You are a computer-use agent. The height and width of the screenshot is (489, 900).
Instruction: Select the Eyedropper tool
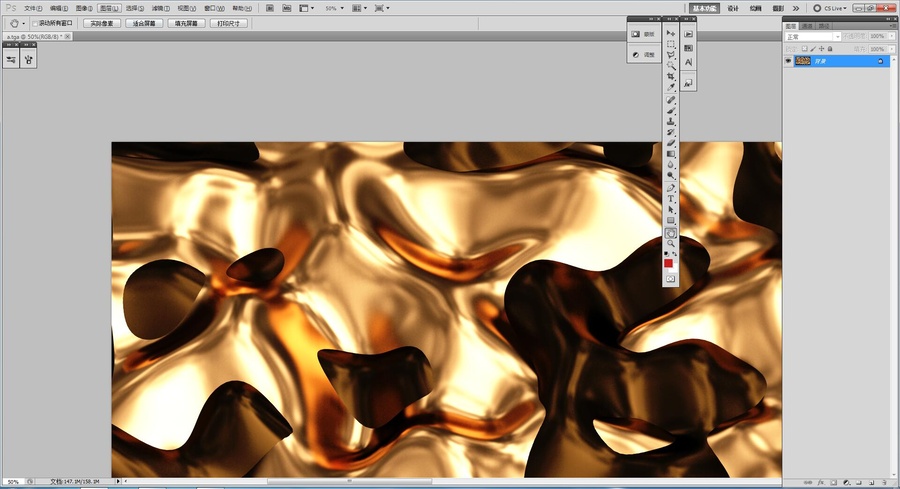pyautogui.click(x=670, y=87)
